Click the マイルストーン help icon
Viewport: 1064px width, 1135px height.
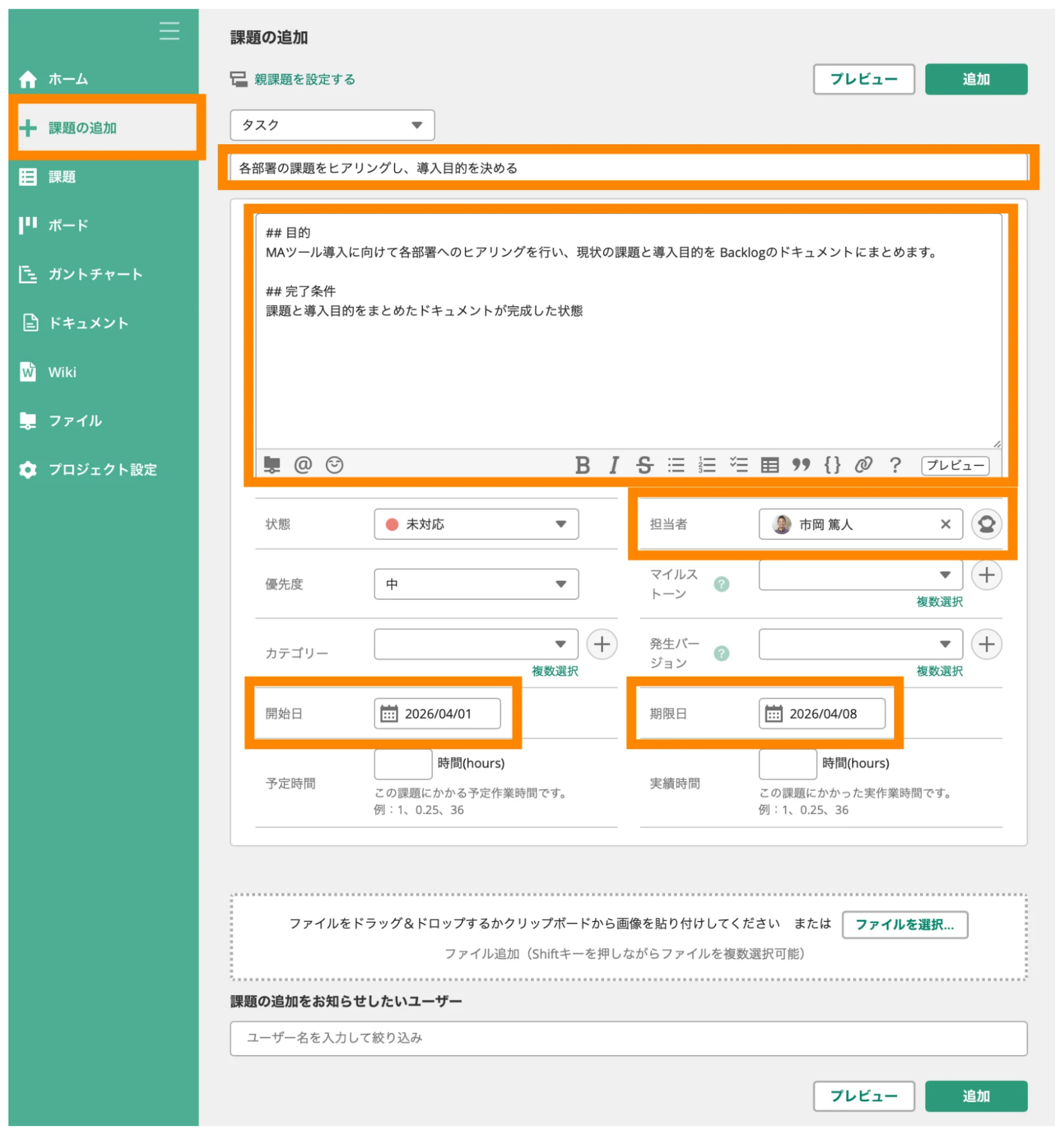click(722, 584)
